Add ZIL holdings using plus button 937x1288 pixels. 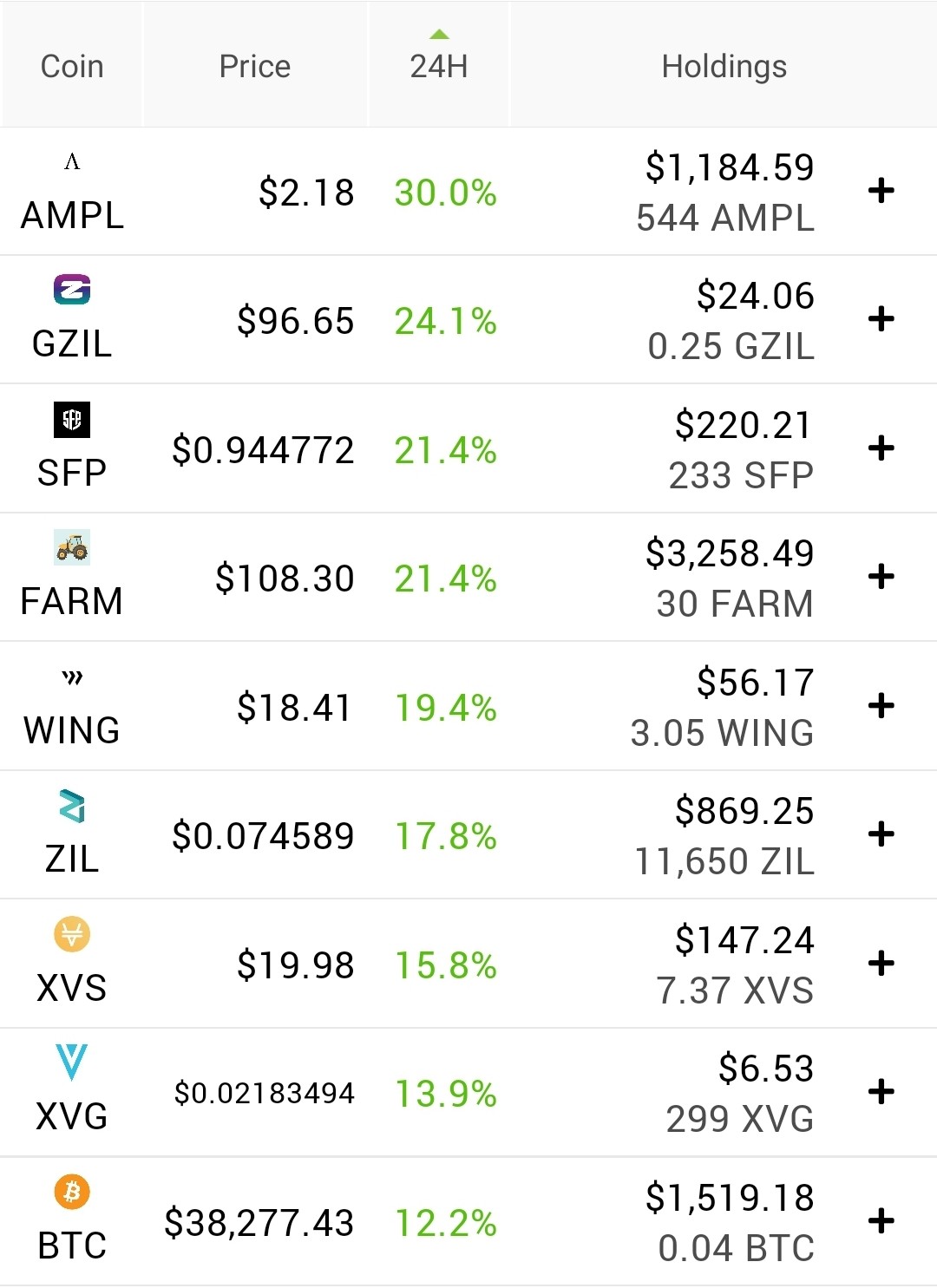coord(881,834)
